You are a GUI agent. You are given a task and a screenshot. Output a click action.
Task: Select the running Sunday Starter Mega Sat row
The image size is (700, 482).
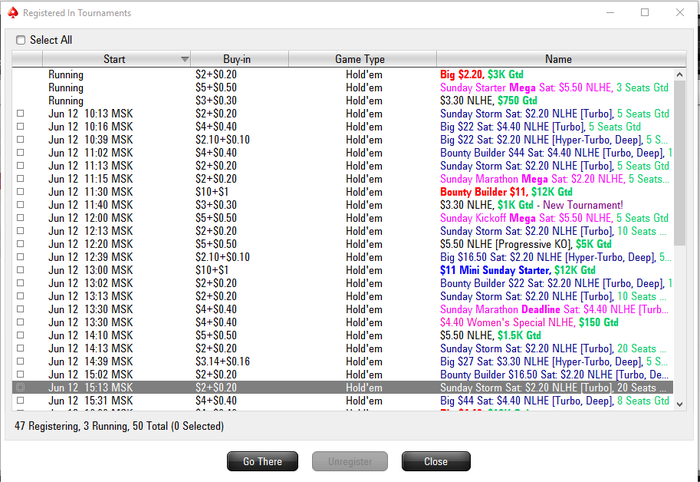pos(342,87)
